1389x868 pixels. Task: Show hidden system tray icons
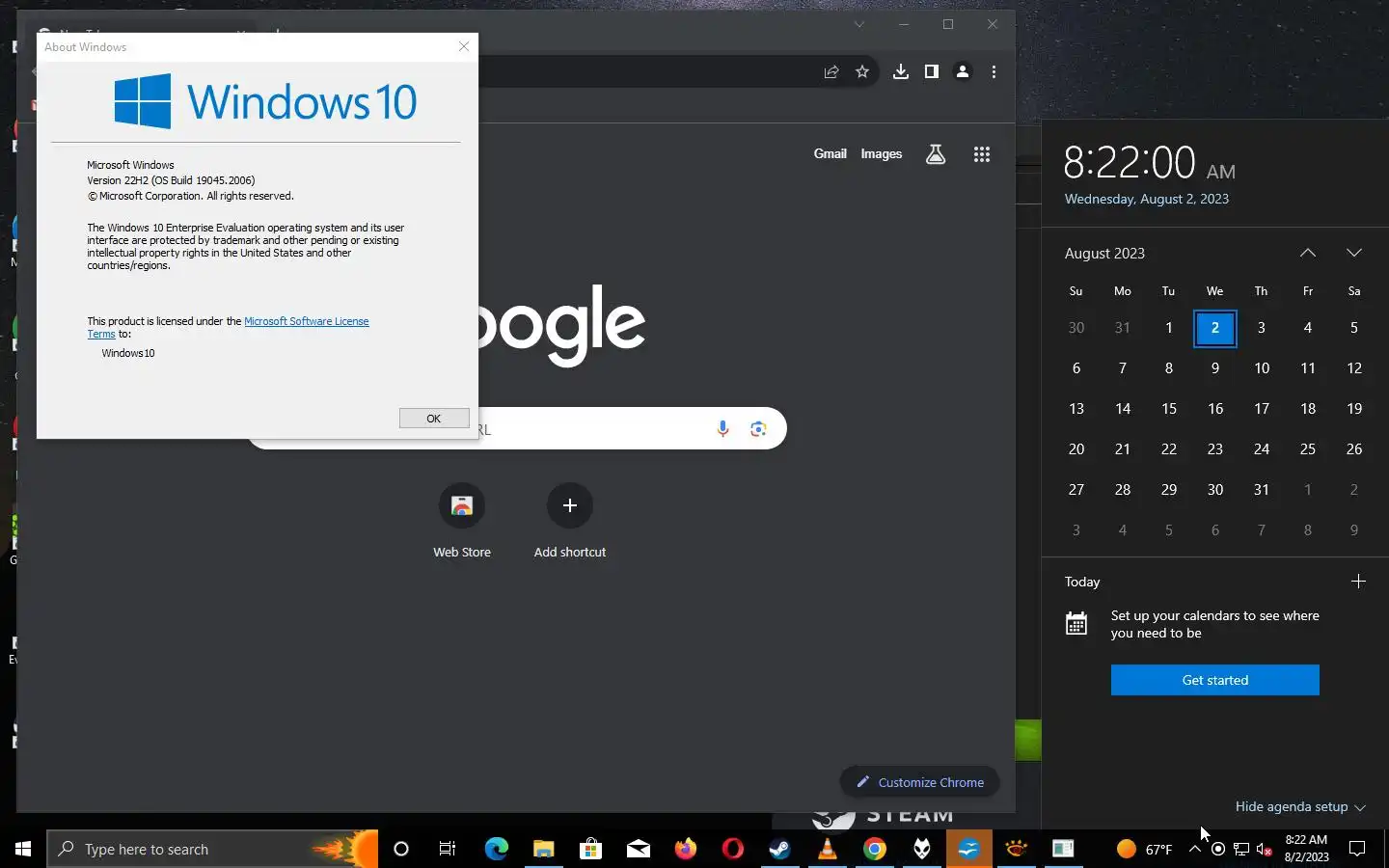(x=1195, y=850)
